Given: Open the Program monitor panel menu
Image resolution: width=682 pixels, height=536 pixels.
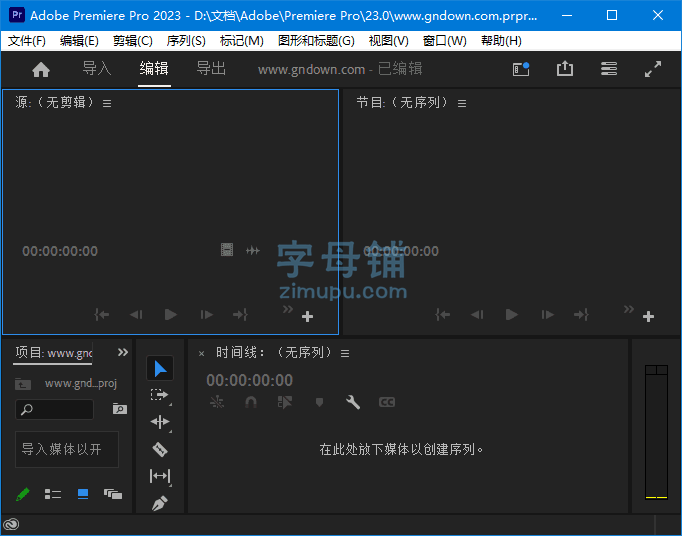Looking at the screenshot, I should pyautogui.click(x=462, y=104).
